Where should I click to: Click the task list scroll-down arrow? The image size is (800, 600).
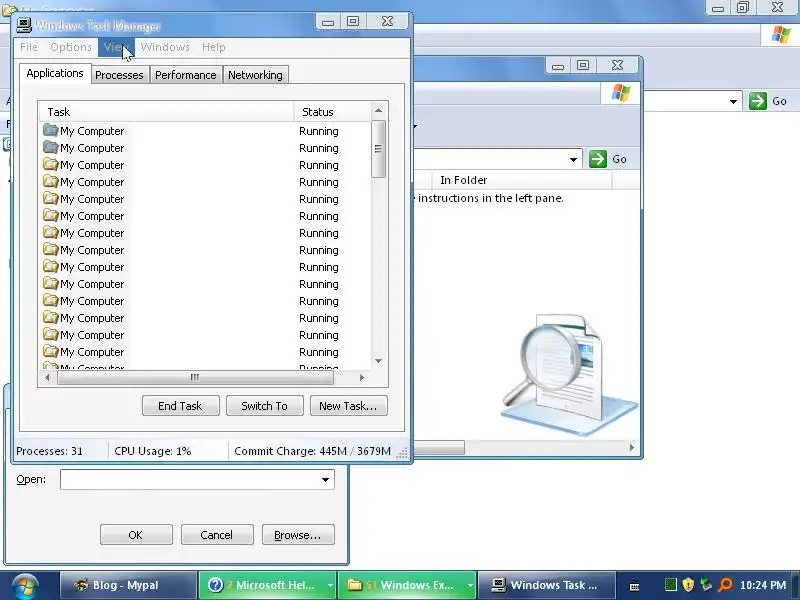click(x=378, y=361)
